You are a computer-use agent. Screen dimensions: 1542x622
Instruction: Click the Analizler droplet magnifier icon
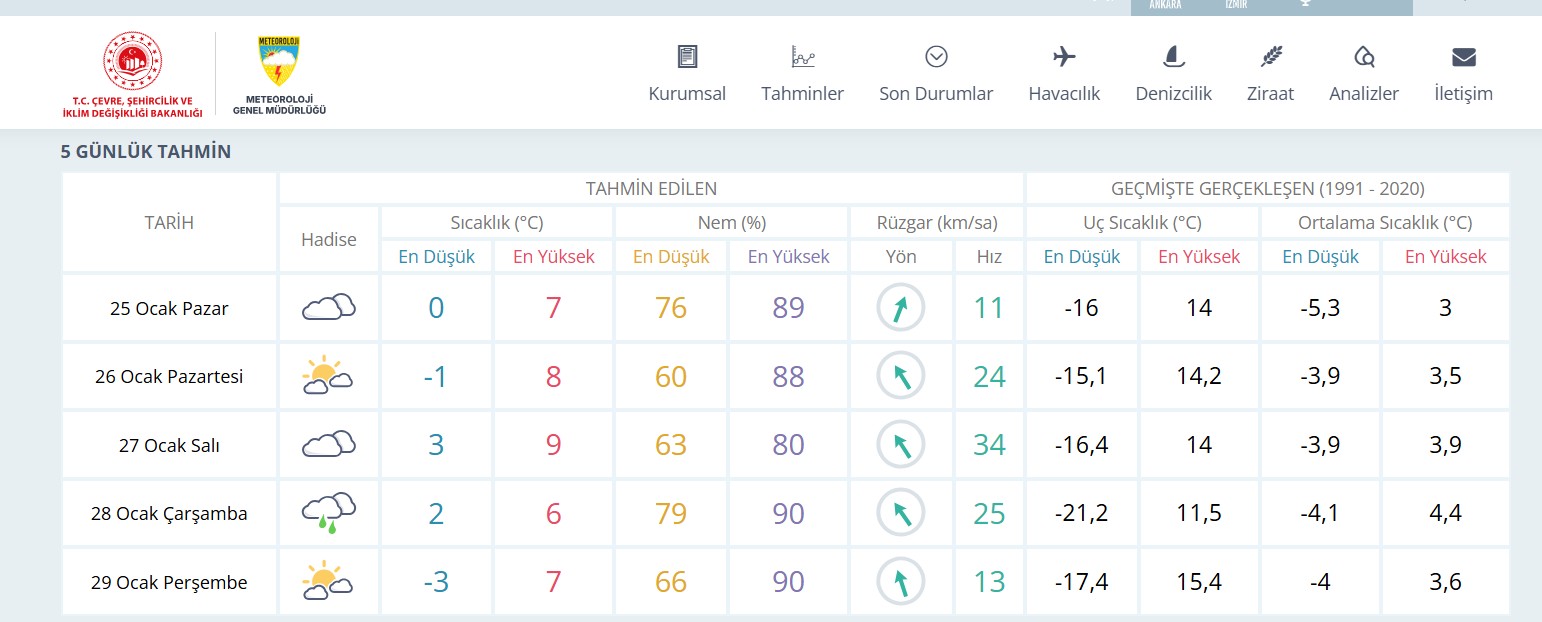[1363, 57]
